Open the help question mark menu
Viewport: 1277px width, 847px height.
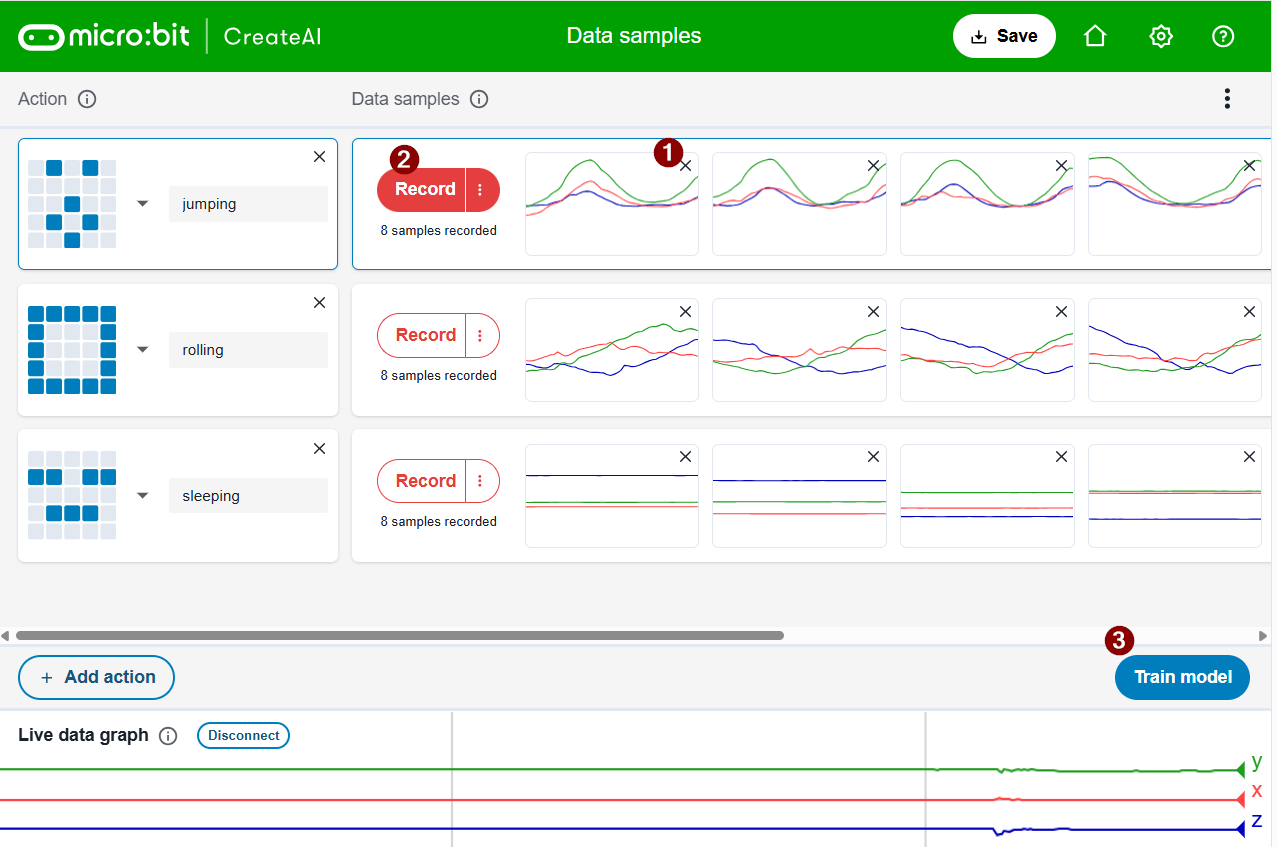pos(1223,36)
